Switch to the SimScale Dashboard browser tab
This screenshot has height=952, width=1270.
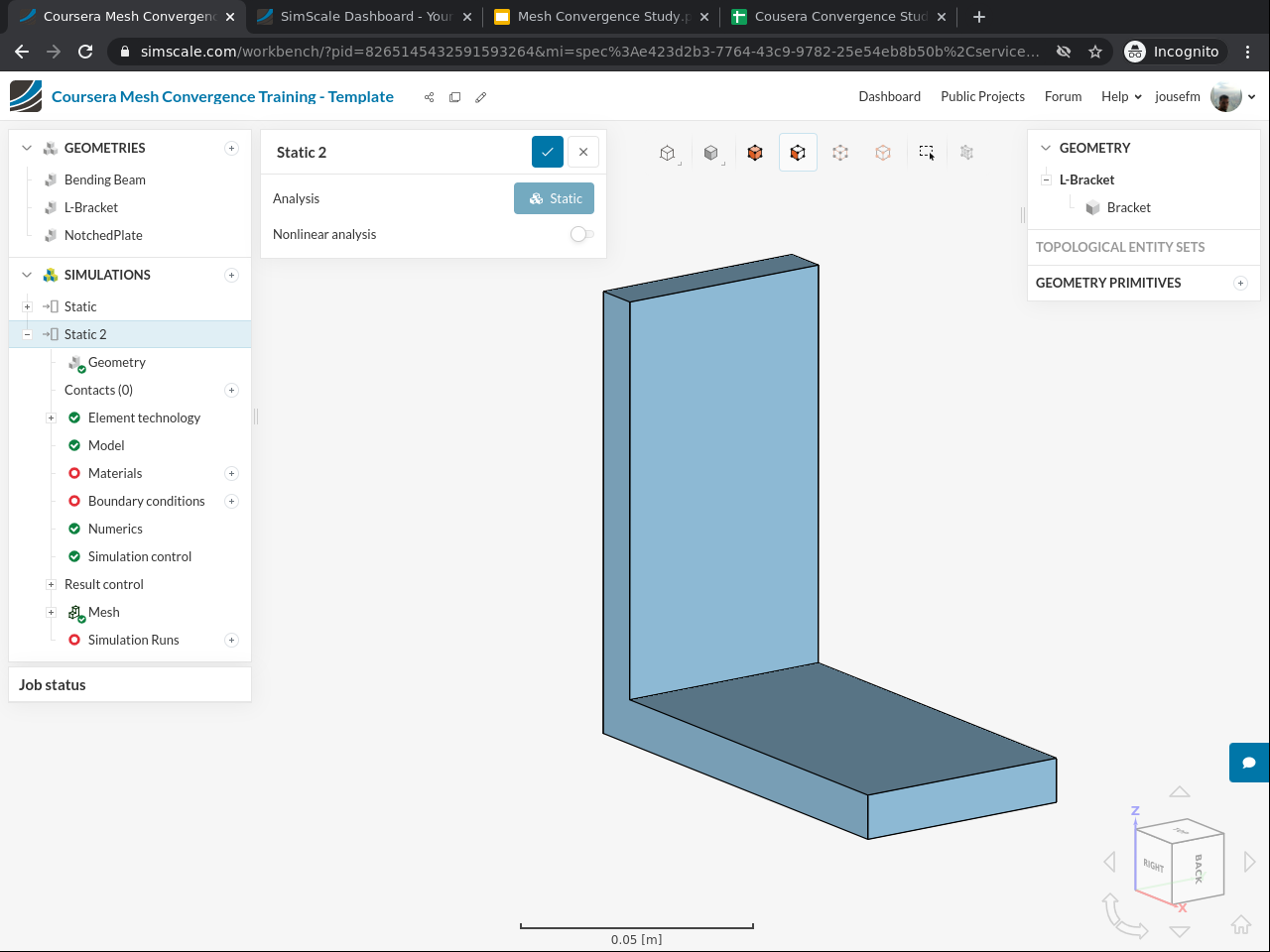pos(364,17)
